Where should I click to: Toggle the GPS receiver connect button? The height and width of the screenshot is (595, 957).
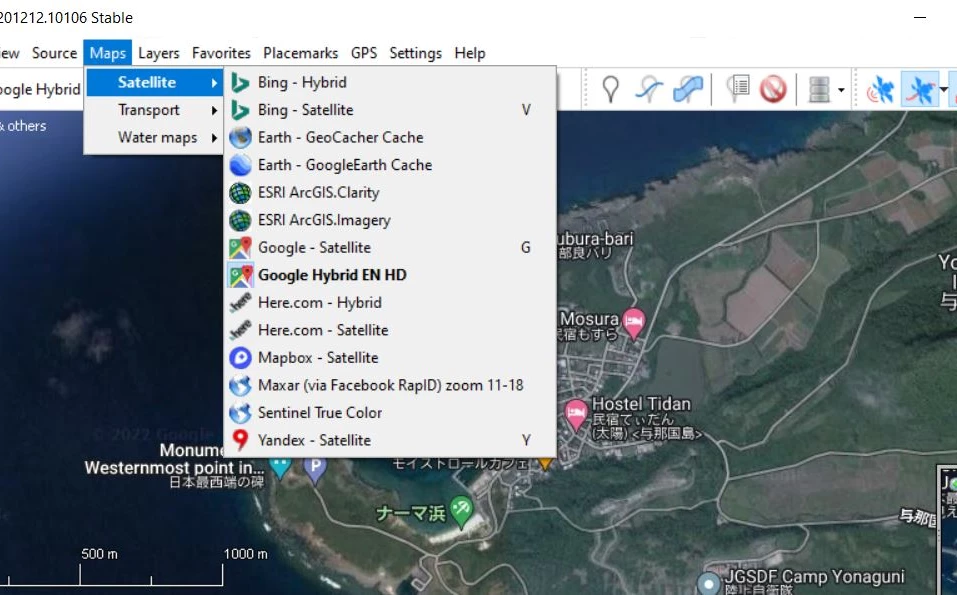pos(880,90)
